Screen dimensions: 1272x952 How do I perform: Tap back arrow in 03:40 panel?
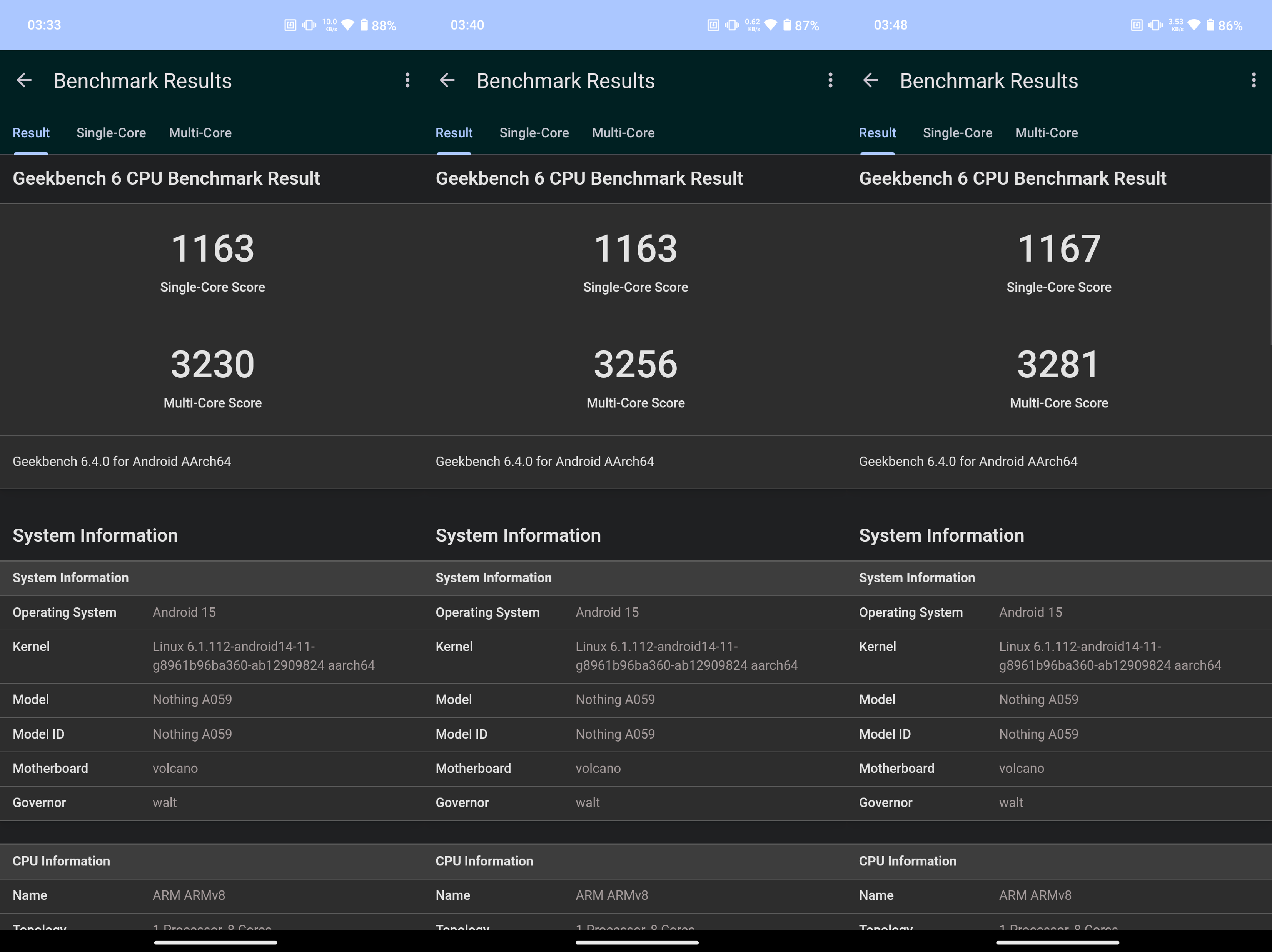tap(447, 80)
